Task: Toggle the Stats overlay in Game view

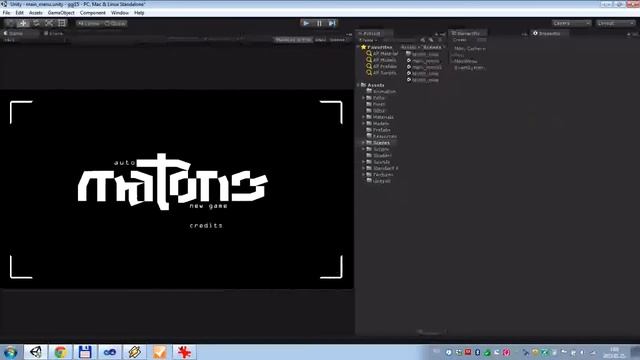Action: point(320,40)
